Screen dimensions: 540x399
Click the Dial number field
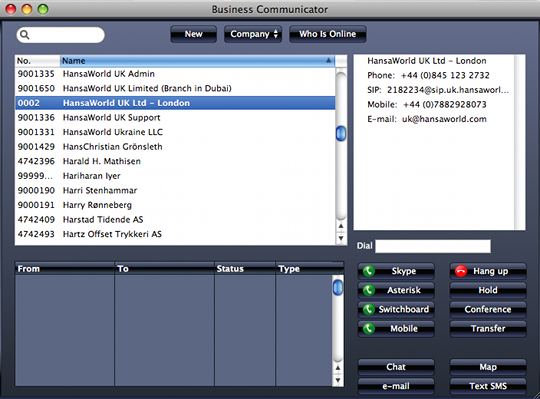433,246
